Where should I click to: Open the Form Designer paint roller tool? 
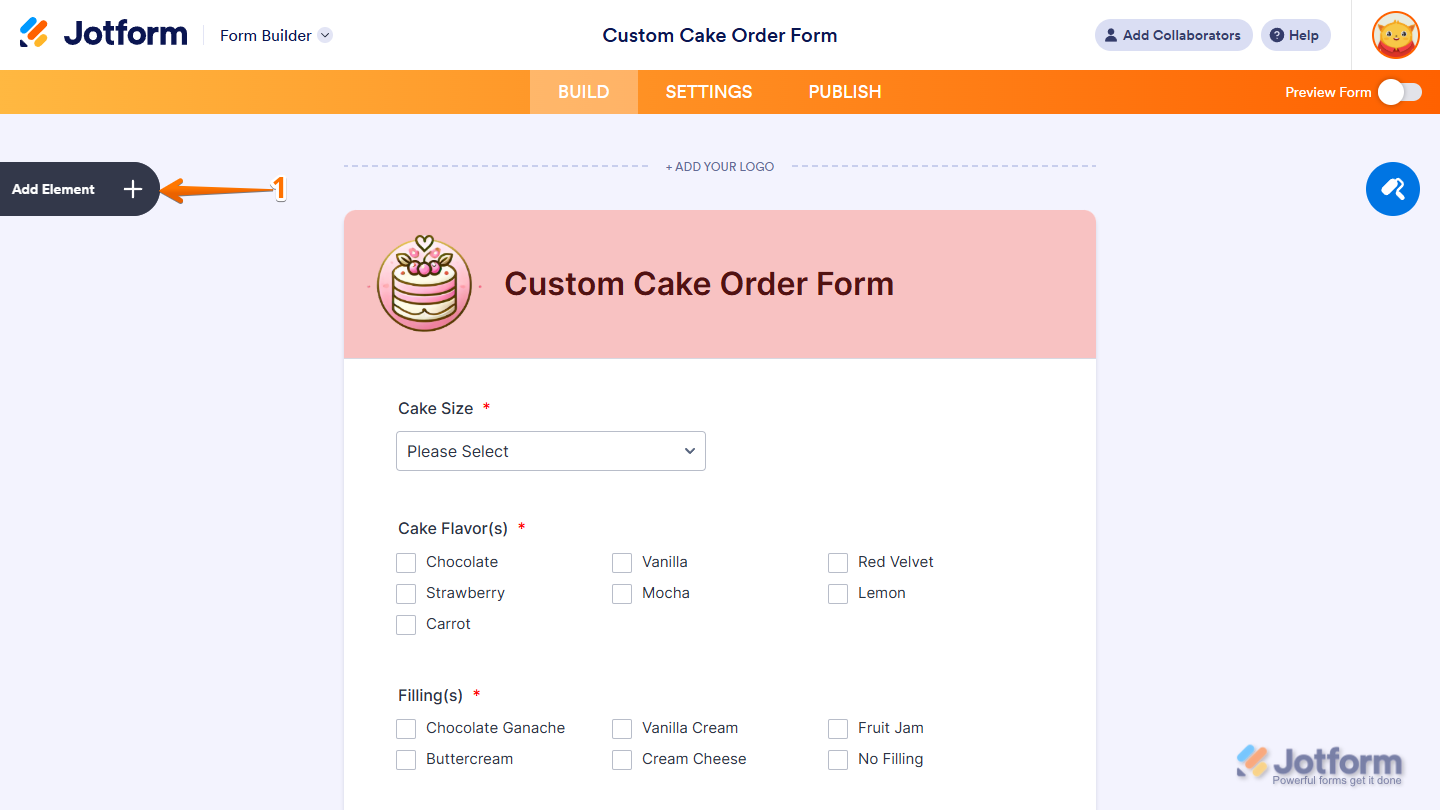pyautogui.click(x=1392, y=189)
